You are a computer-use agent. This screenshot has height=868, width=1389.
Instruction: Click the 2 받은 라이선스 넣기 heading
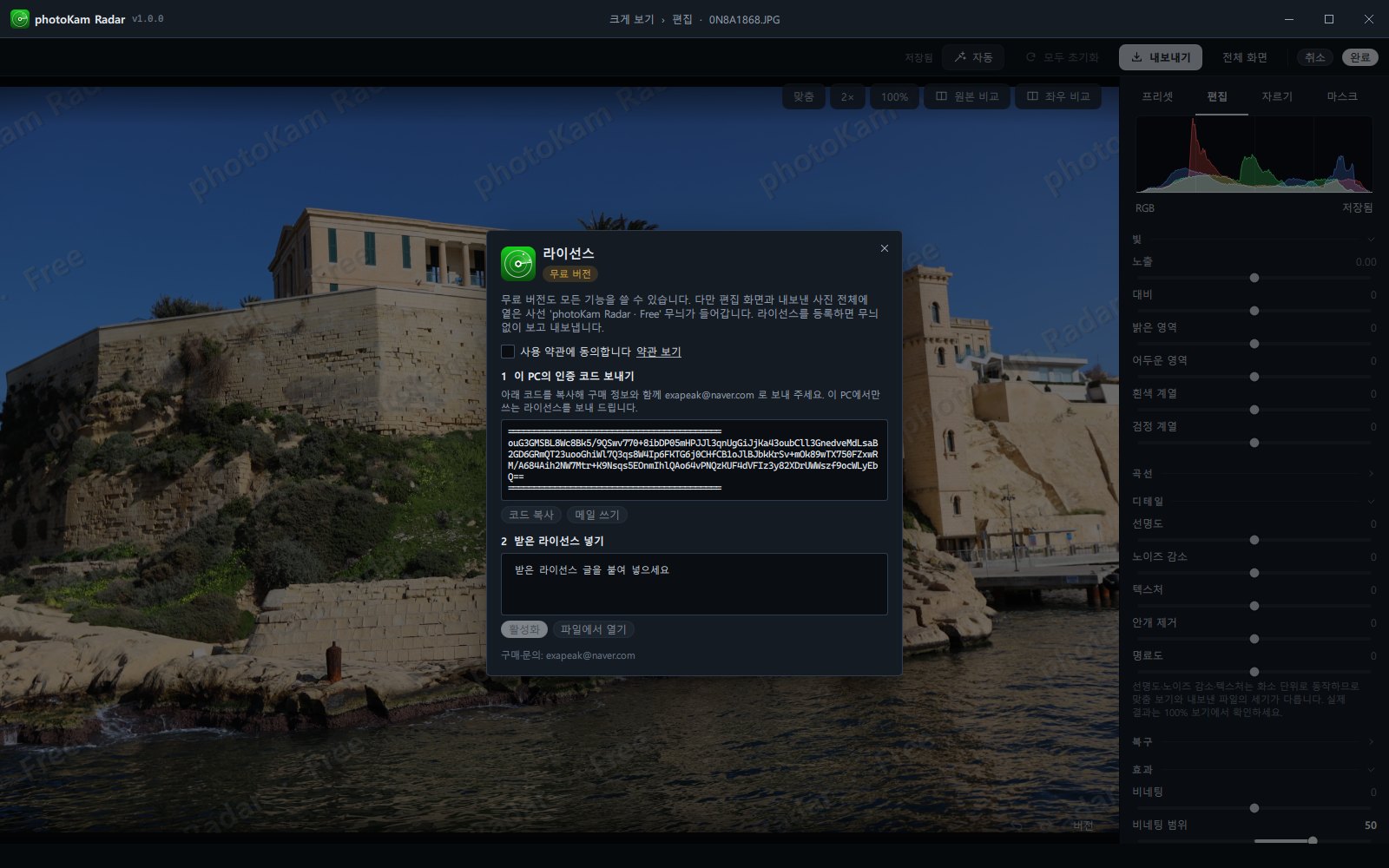pyautogui.click(x=552, y=541)
